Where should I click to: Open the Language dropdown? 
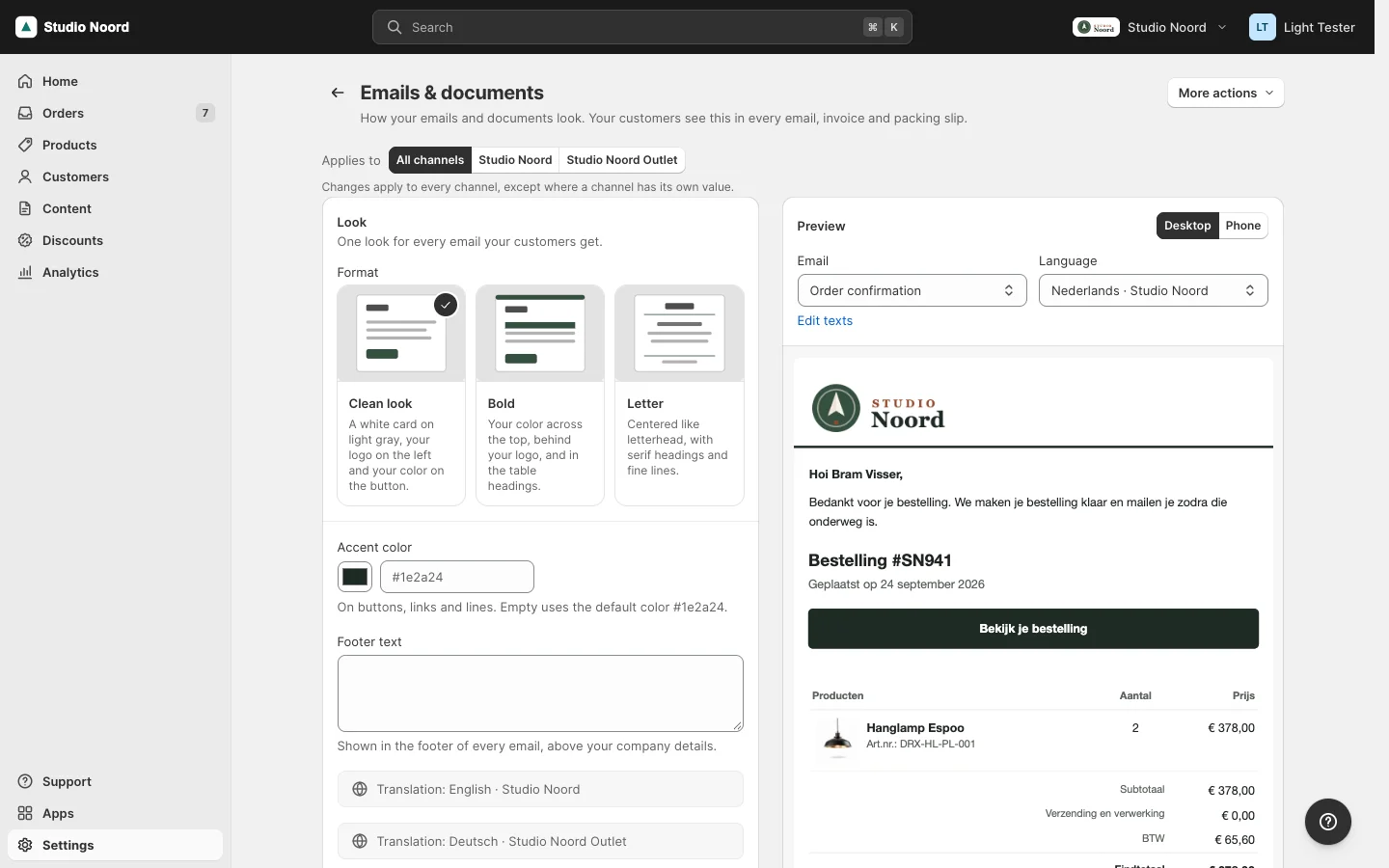coord(1153,290)
